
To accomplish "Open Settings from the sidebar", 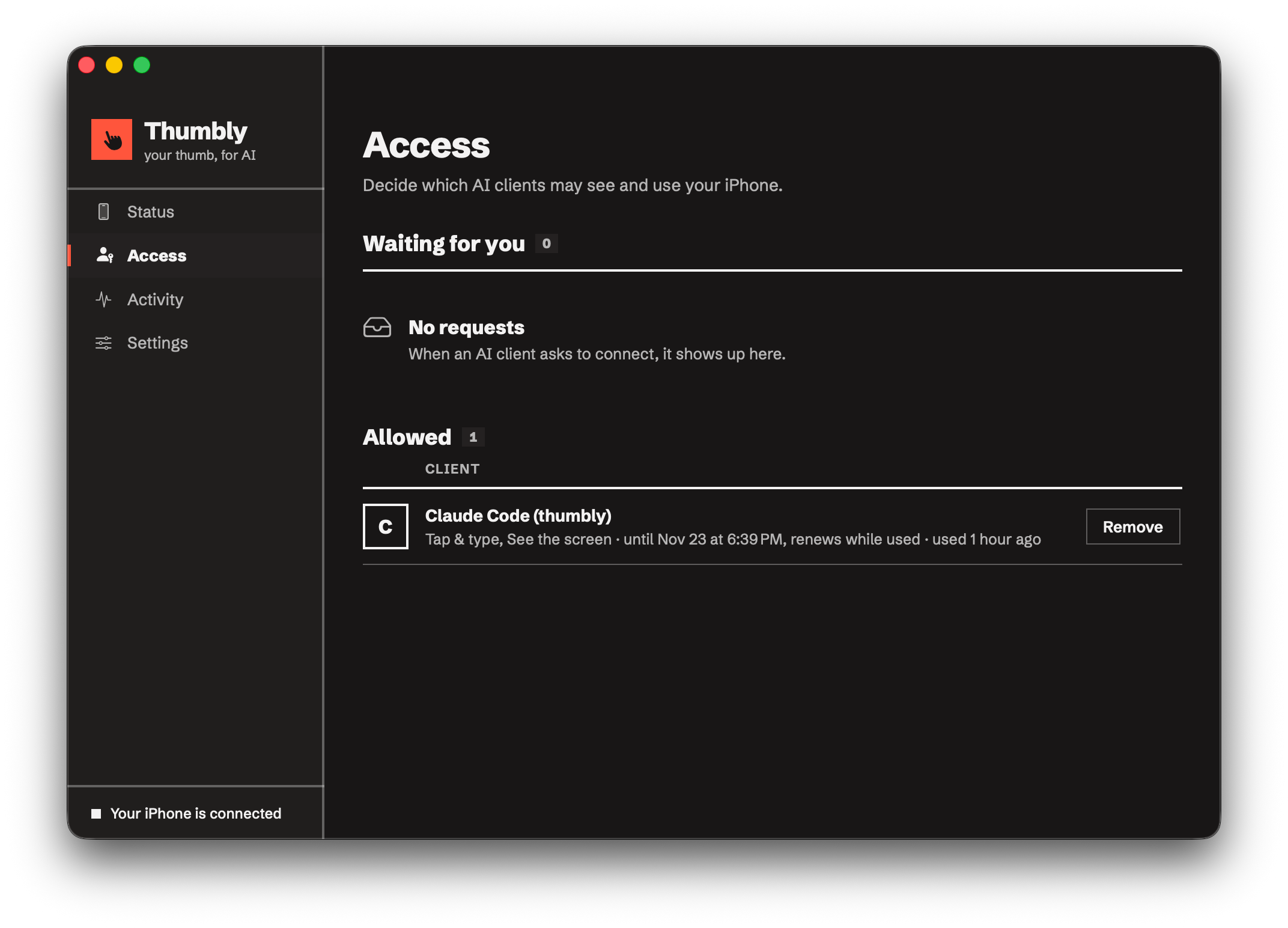I will tap(196, 343).
